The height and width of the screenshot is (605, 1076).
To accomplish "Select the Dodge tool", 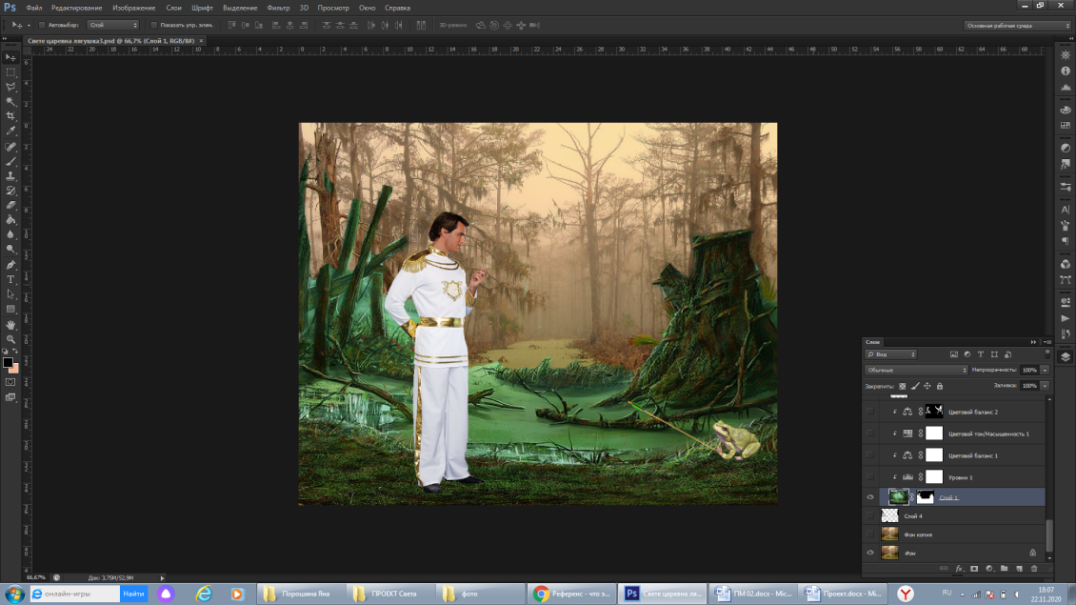I will click(11, 249).
